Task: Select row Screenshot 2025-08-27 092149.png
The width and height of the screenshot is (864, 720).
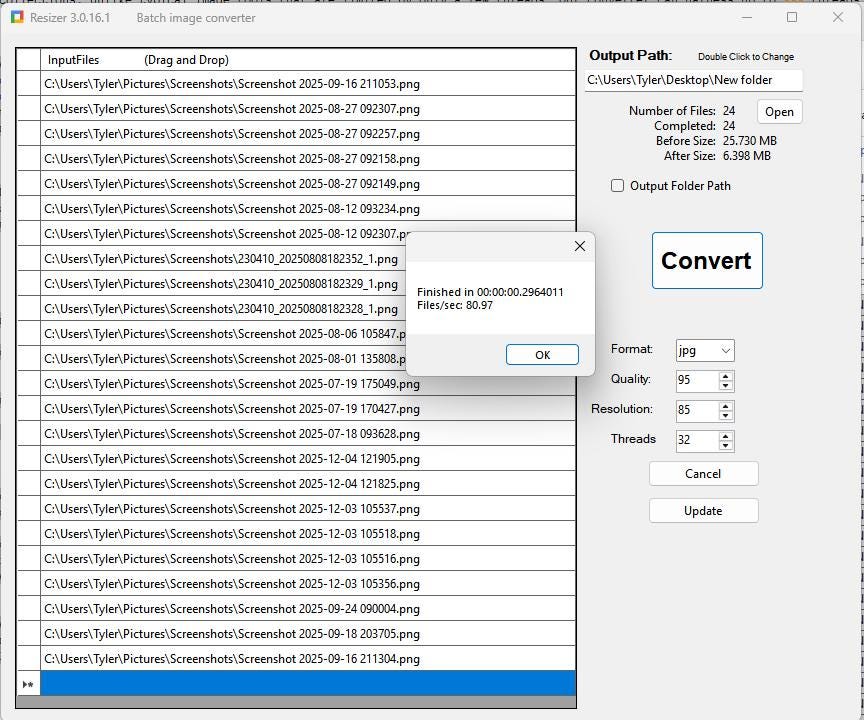Action: tap(308, 183)
